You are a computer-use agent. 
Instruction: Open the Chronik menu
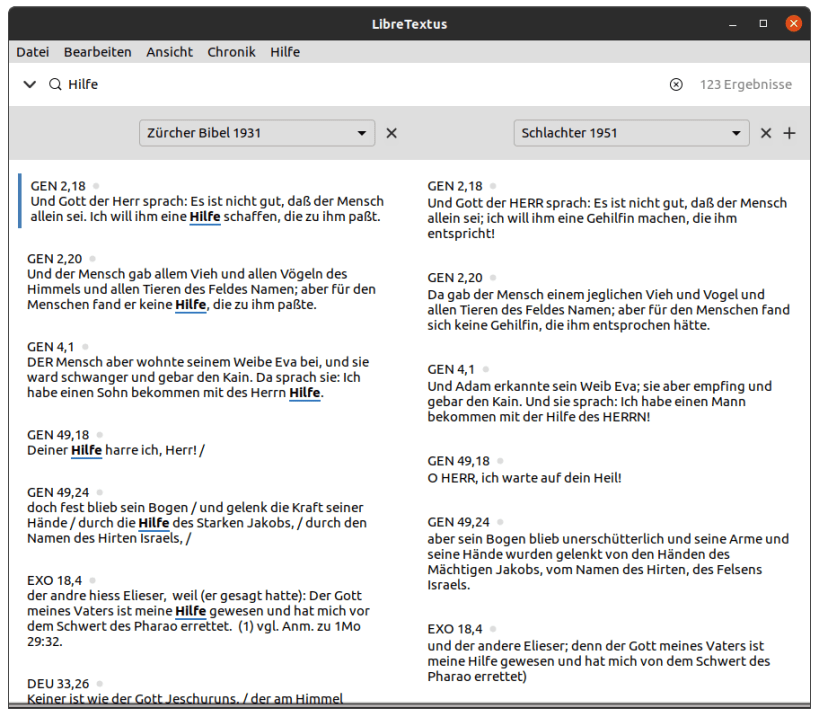(231, 52)
